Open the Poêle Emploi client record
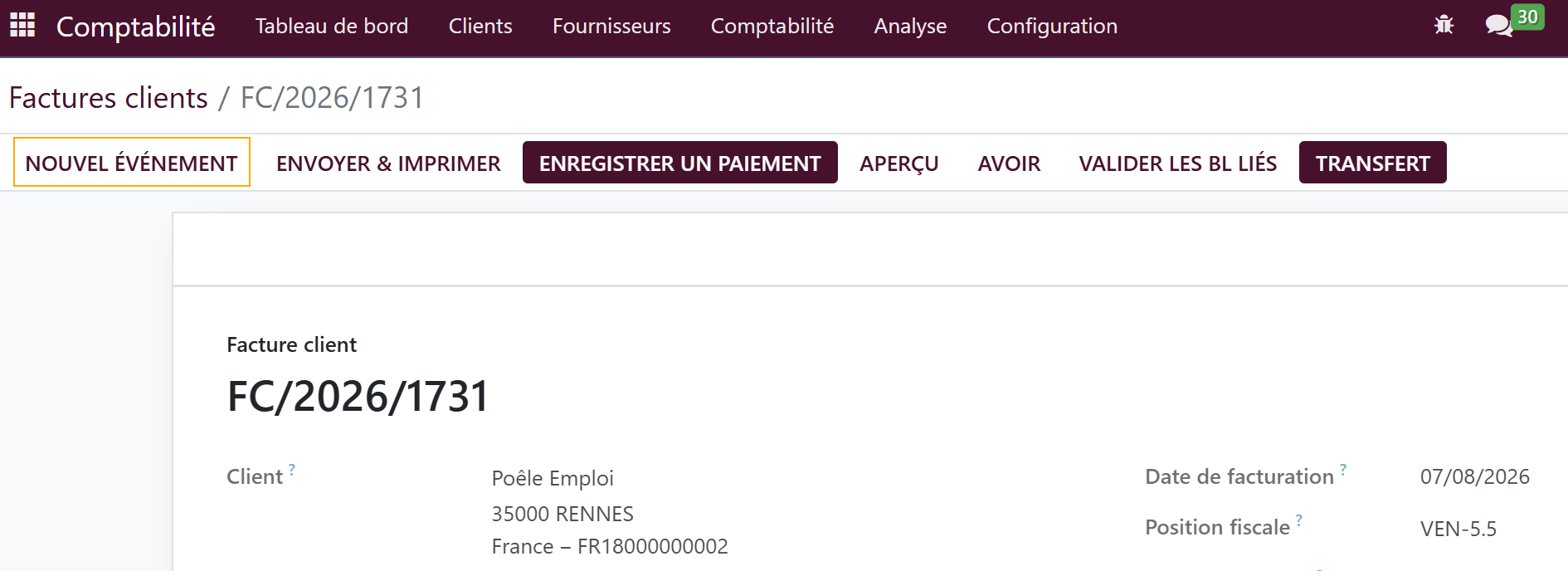1568x571 pixels. coord(553,478)
